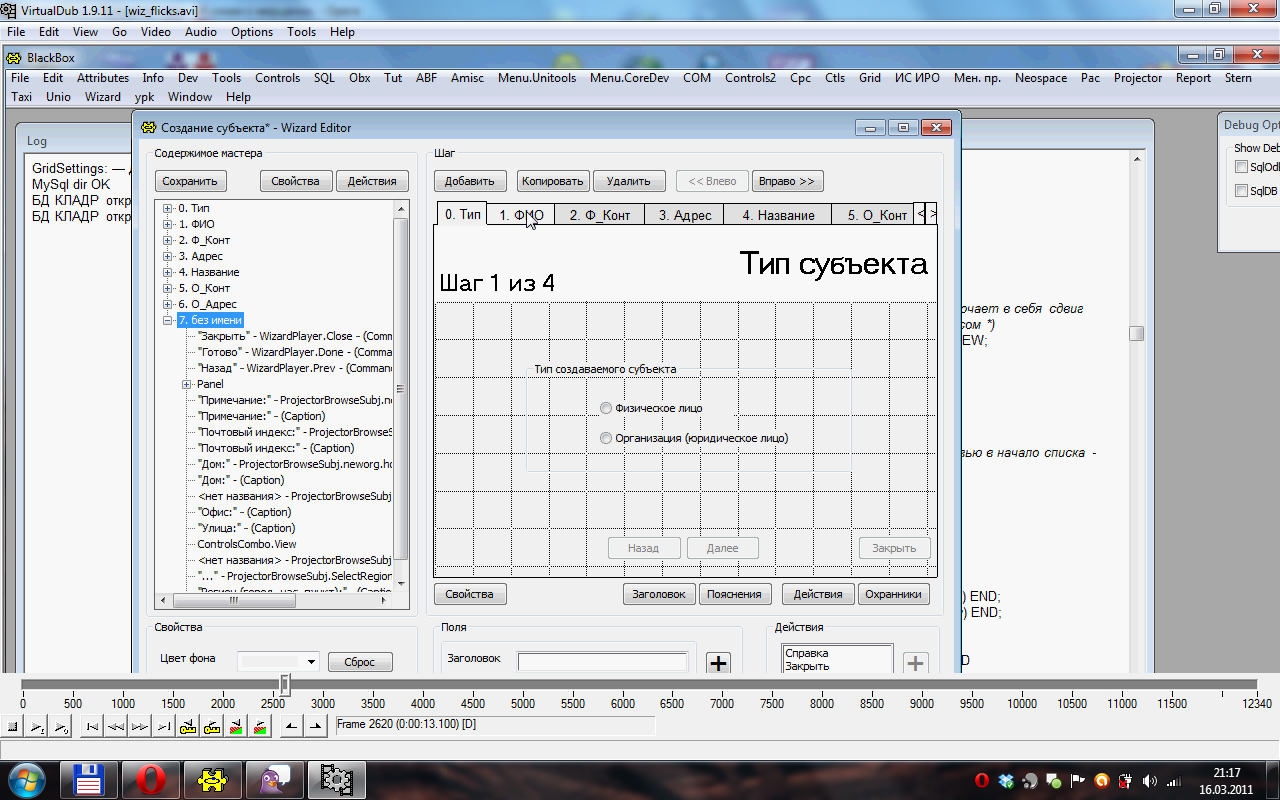This screenshot has height=800, width=1280.
Task: Switch to the 4. Название tab
Action: 778,215
